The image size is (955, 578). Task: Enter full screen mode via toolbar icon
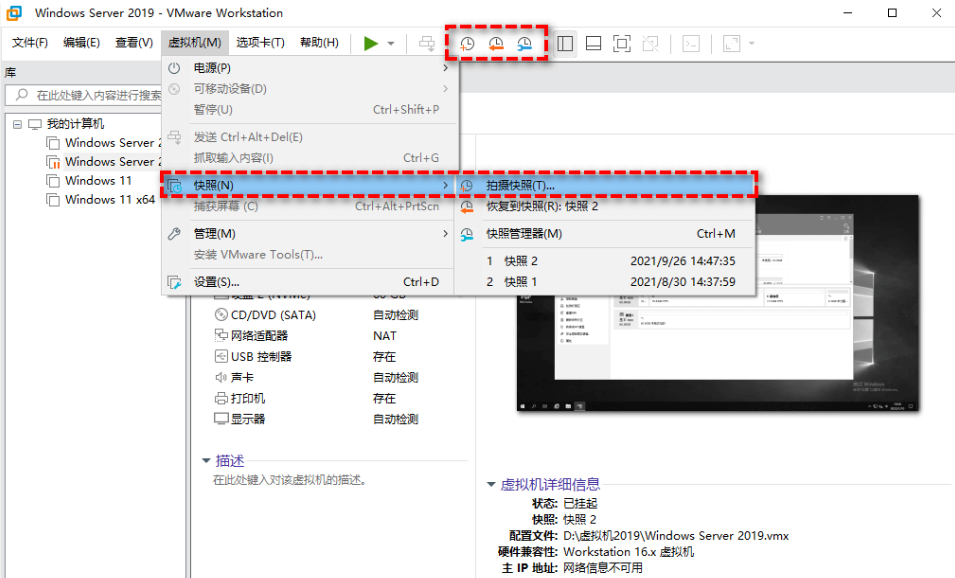click(622, 43)
